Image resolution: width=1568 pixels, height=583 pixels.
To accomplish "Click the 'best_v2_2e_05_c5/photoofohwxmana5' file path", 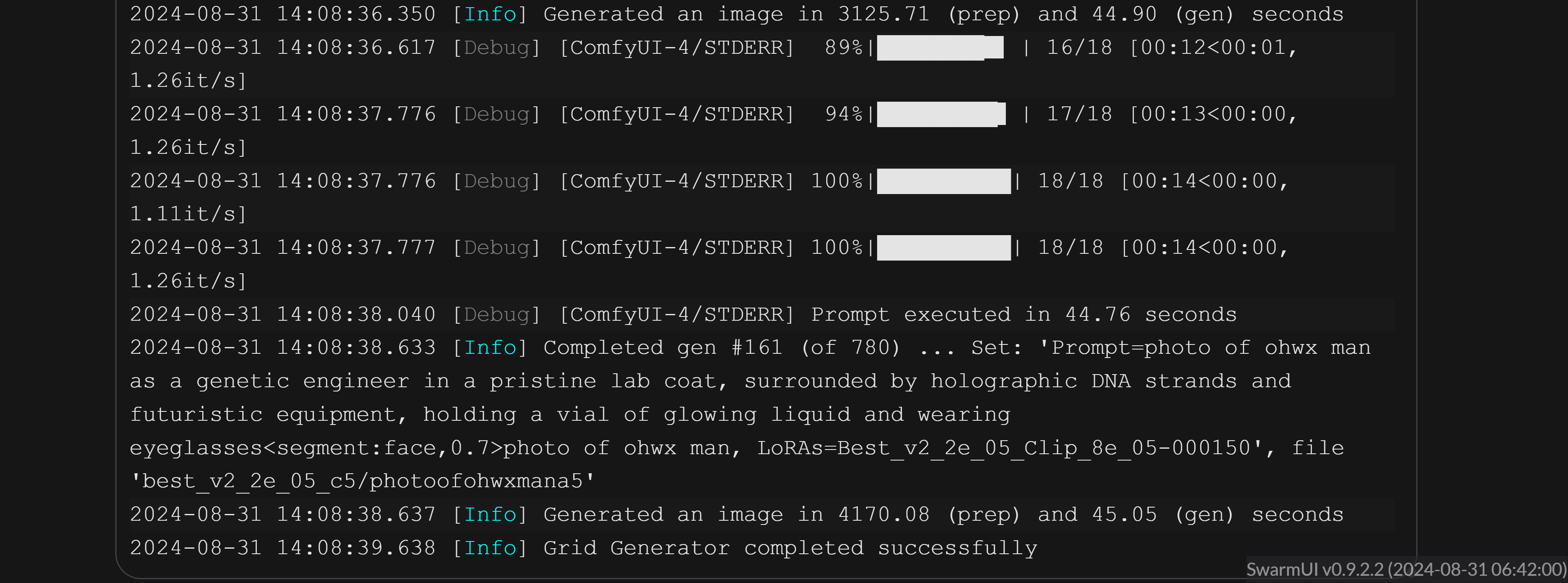I will tap(363, 481).
